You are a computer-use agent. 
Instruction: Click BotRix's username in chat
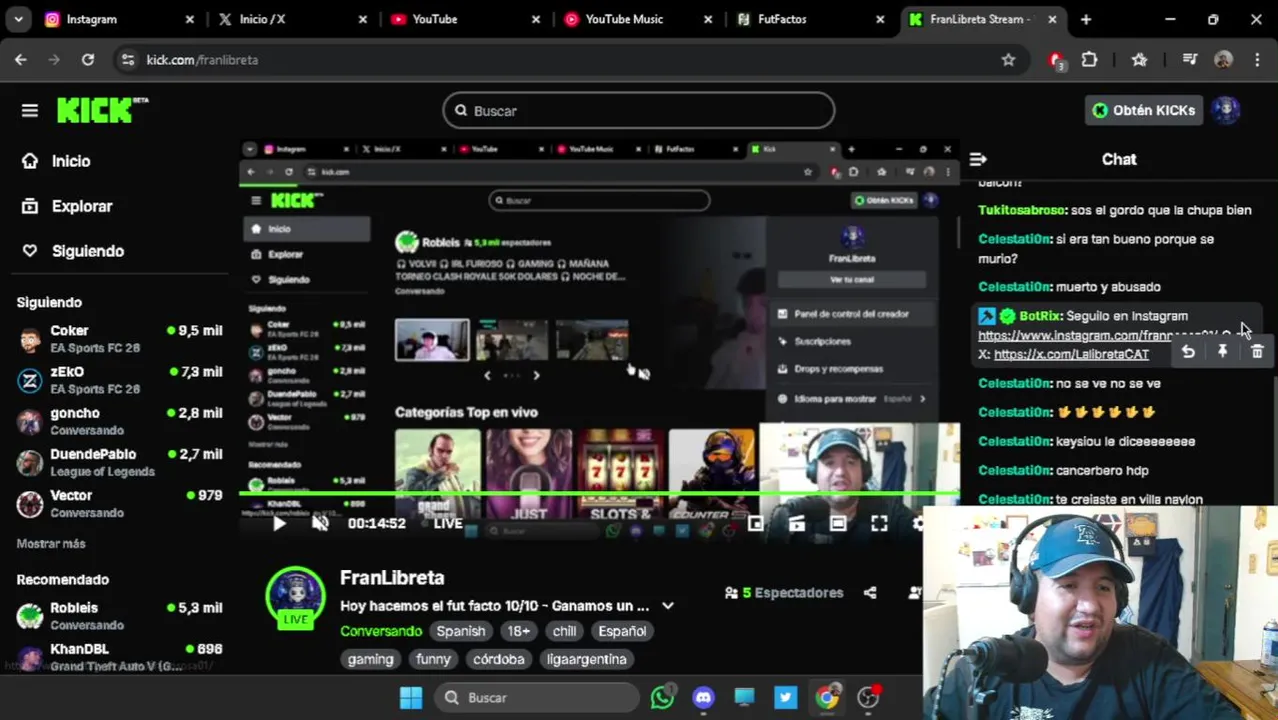(x=1039, y=316)
